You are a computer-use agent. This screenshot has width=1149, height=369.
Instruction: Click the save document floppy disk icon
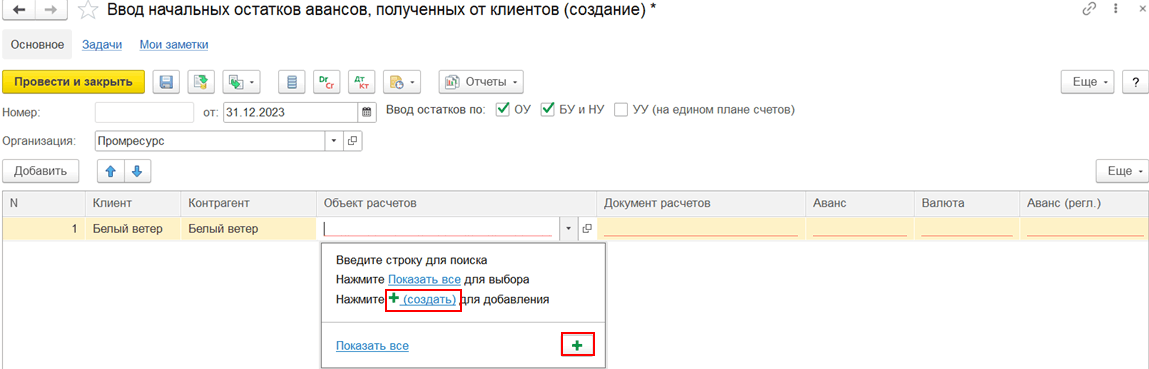click(166, 82)
